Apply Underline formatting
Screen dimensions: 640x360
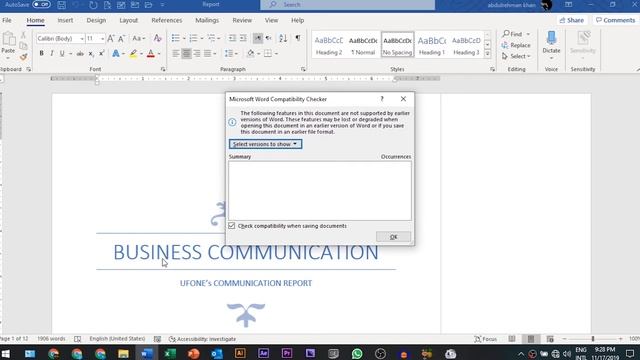[x=62, y=53]
